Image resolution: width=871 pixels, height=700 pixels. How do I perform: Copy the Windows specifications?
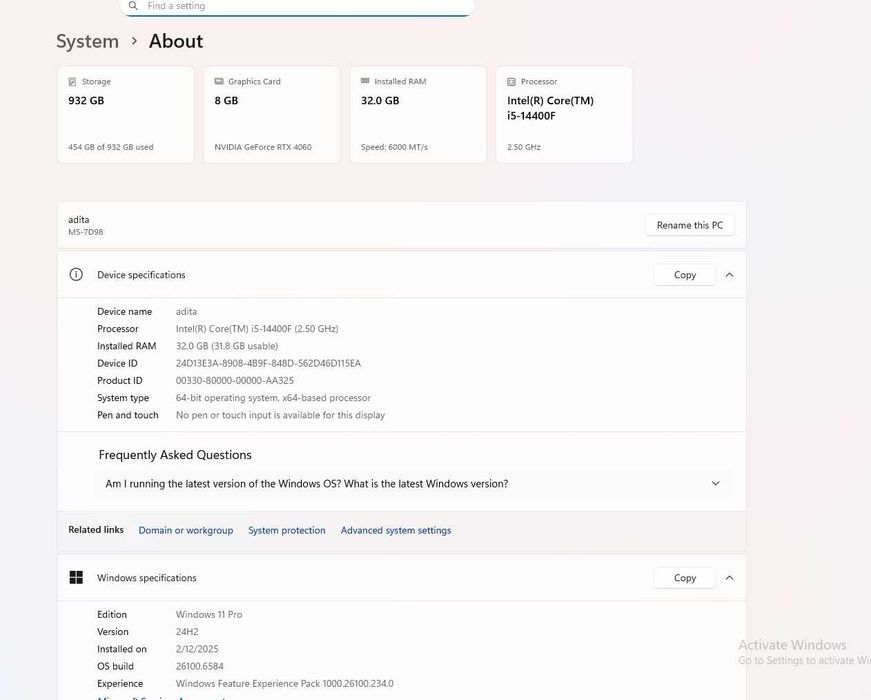click(684, 578)
